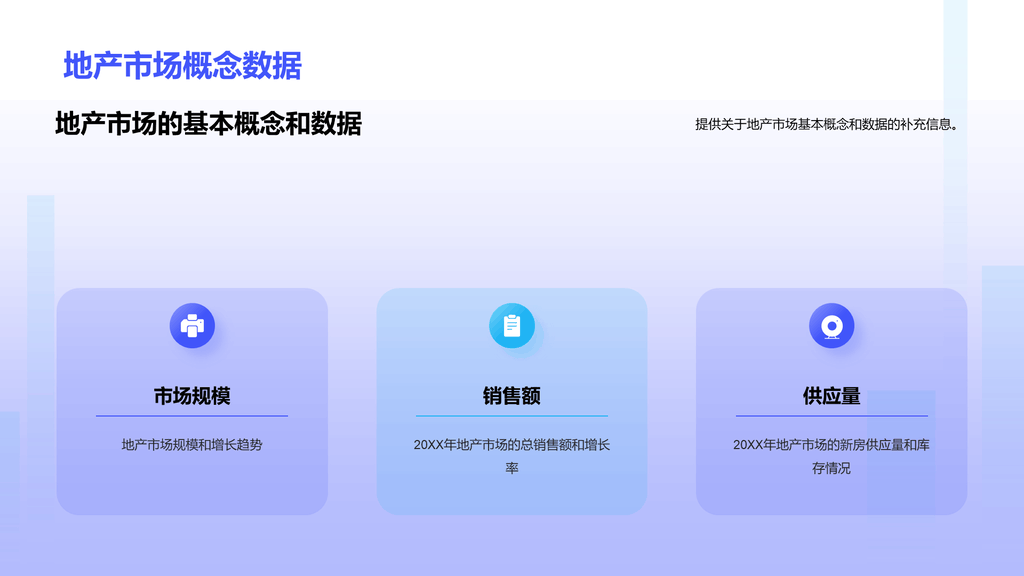Image resolution: width=1024 pixels, height=576 pixels.
Task: Click the printer icon above 市场规模
Action: pyautogui.click(x=192, y=326)
